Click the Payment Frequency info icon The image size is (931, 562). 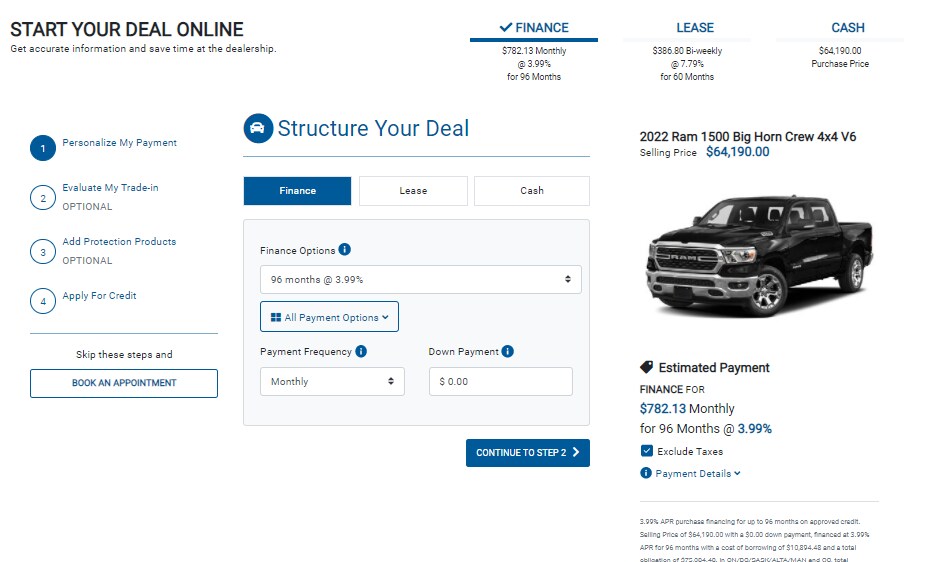(x=361, y=351)
